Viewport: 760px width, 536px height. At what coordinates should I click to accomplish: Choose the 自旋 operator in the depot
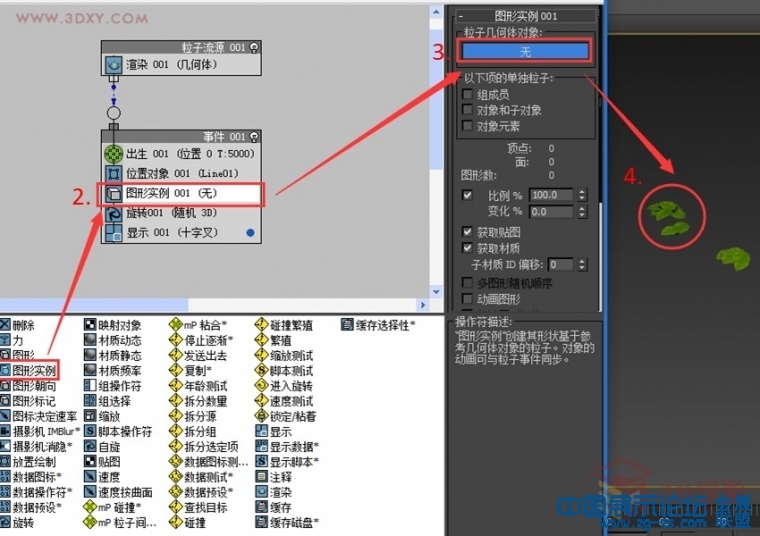102,446
